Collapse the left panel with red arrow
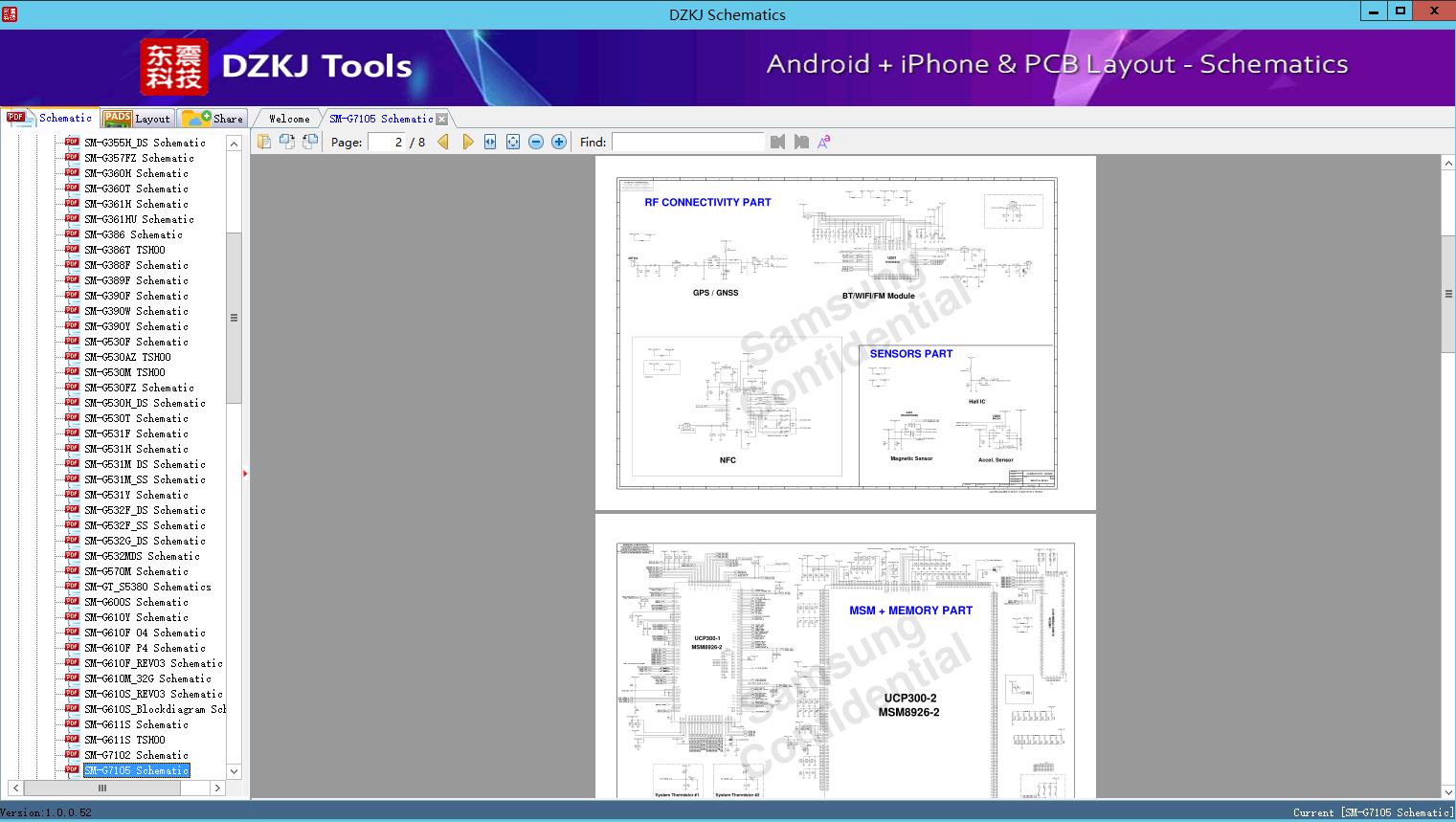This screenshot has width=1456, height=822. (x=245, y=473)
